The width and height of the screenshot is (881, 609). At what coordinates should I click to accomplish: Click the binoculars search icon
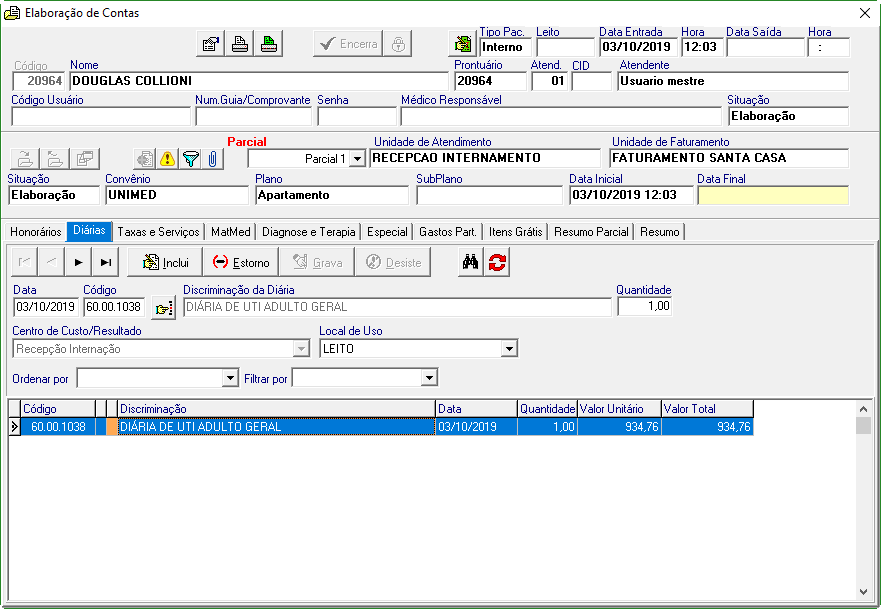point(470,262)
